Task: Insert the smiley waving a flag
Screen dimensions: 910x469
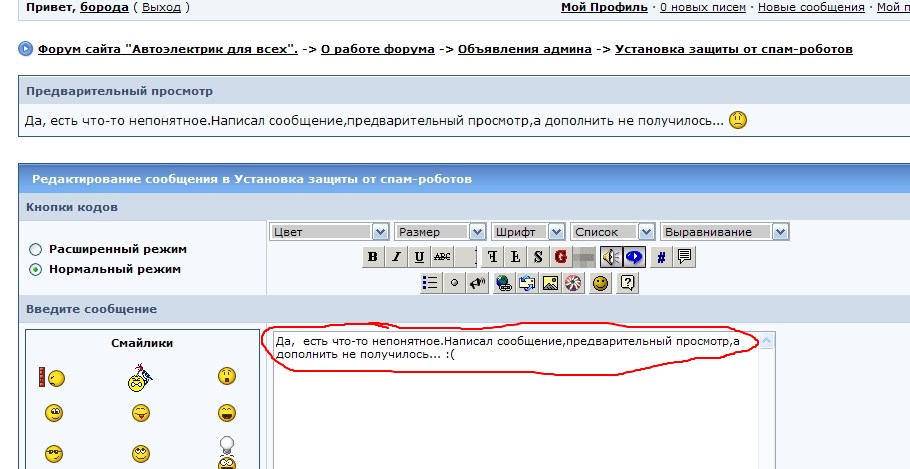Action: (140, 377)
